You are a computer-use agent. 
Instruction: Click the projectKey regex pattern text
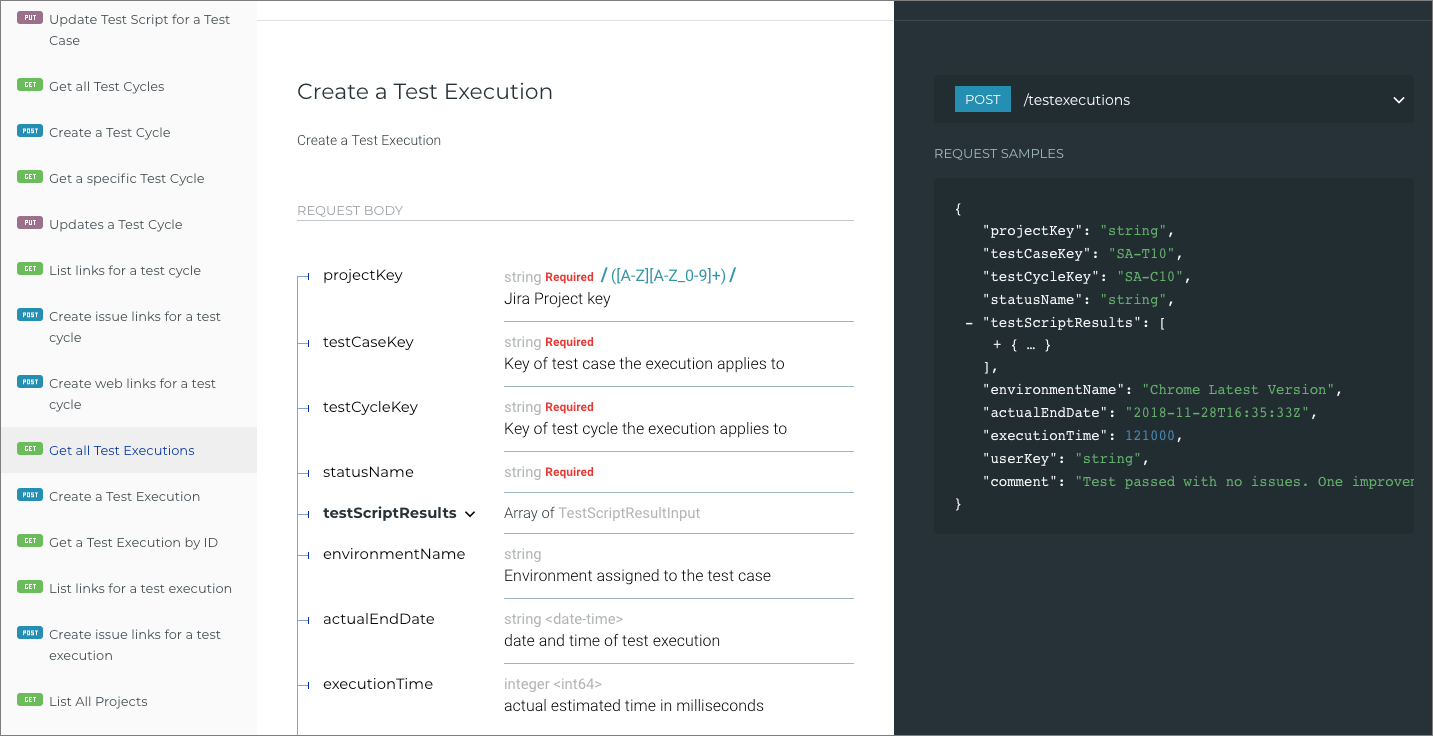668,276
